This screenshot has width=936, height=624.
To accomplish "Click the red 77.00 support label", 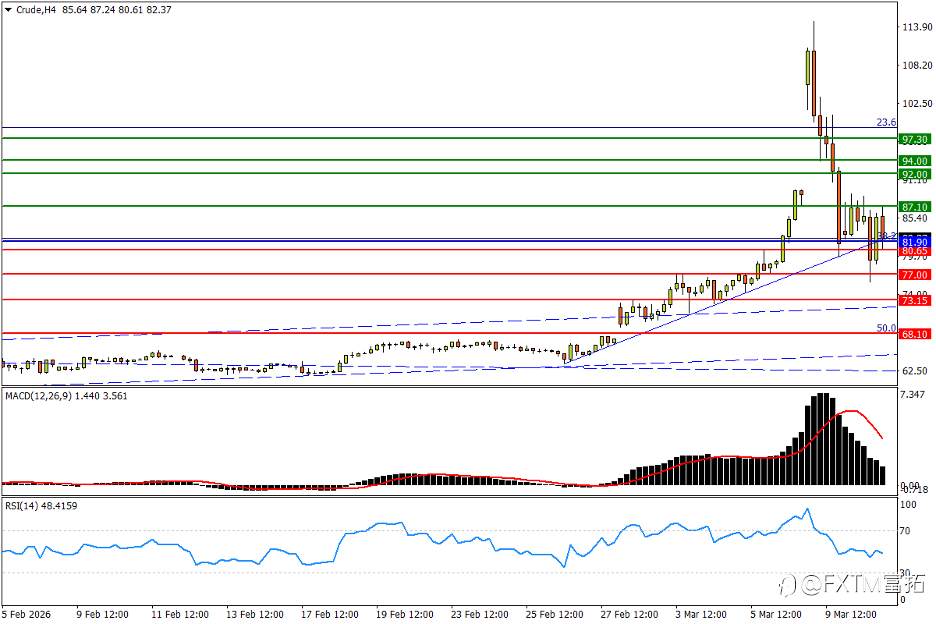I will pos(915,275).
